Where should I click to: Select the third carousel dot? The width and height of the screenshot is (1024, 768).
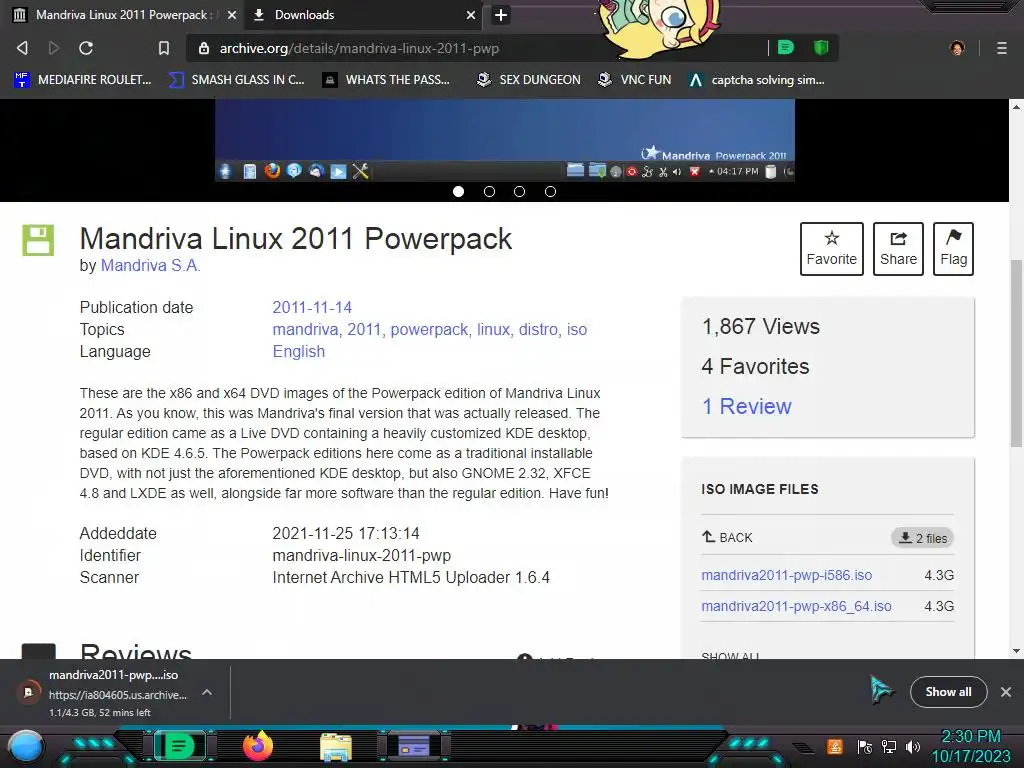coord(519,191)
